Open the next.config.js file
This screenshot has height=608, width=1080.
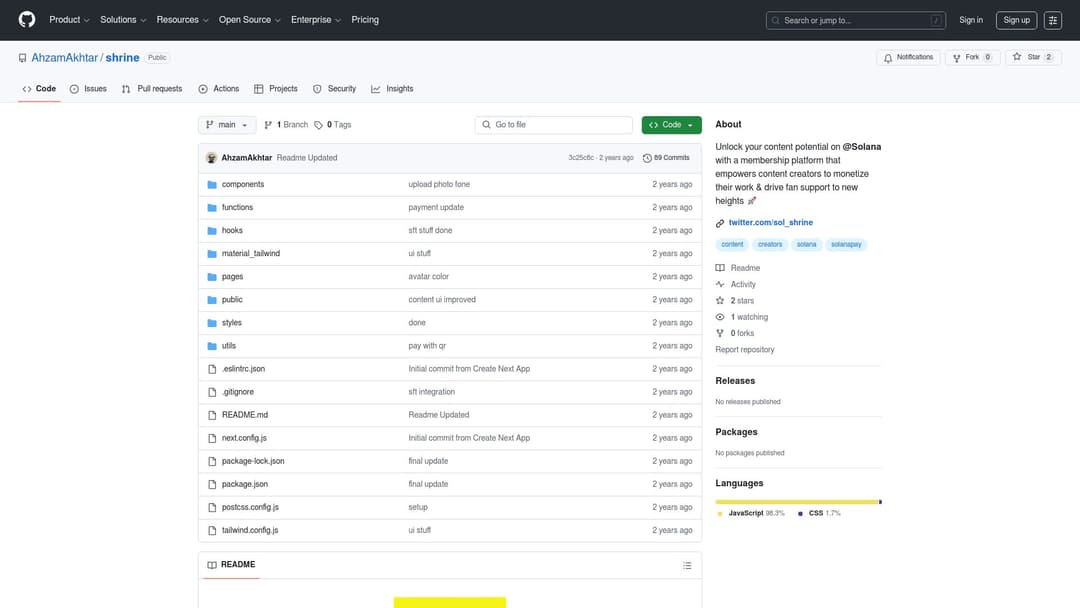point(244,438)
